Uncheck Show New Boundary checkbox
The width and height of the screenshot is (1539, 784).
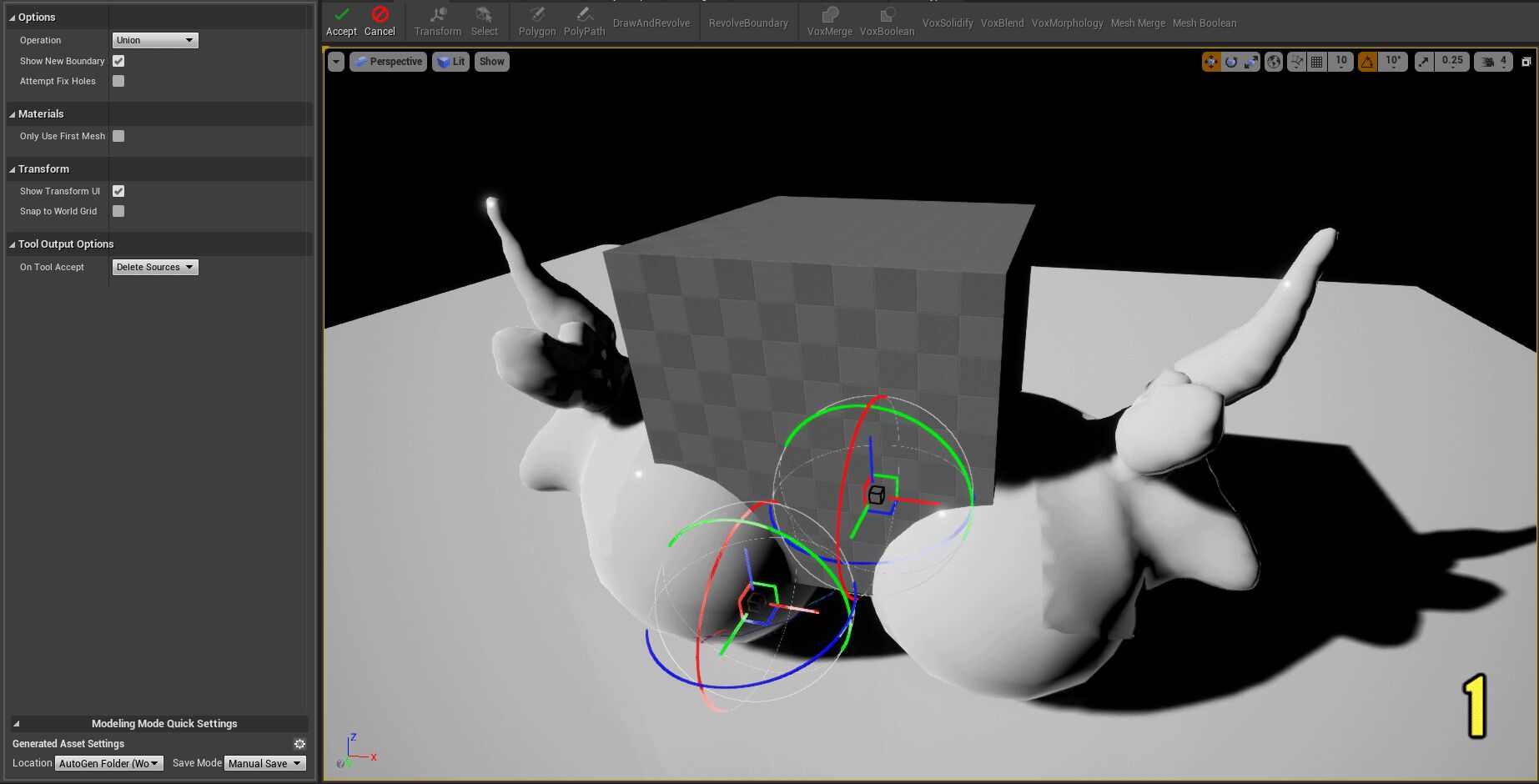click(x=118, y=61)
